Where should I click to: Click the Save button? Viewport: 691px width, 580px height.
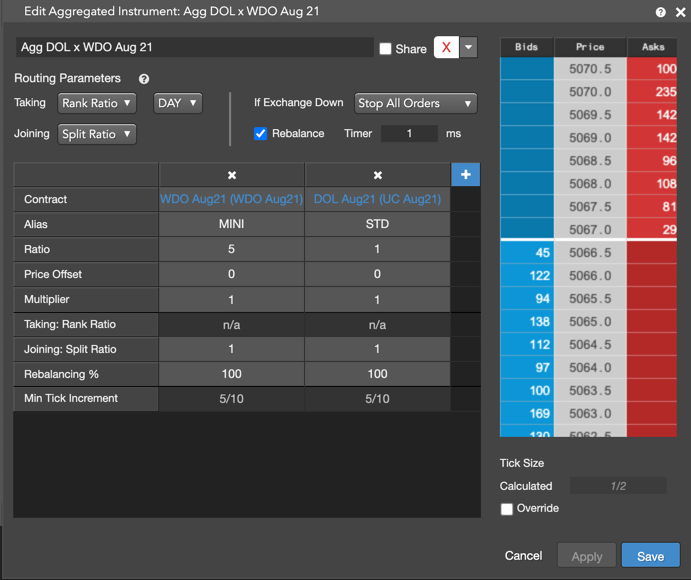[x=650, y=556]
